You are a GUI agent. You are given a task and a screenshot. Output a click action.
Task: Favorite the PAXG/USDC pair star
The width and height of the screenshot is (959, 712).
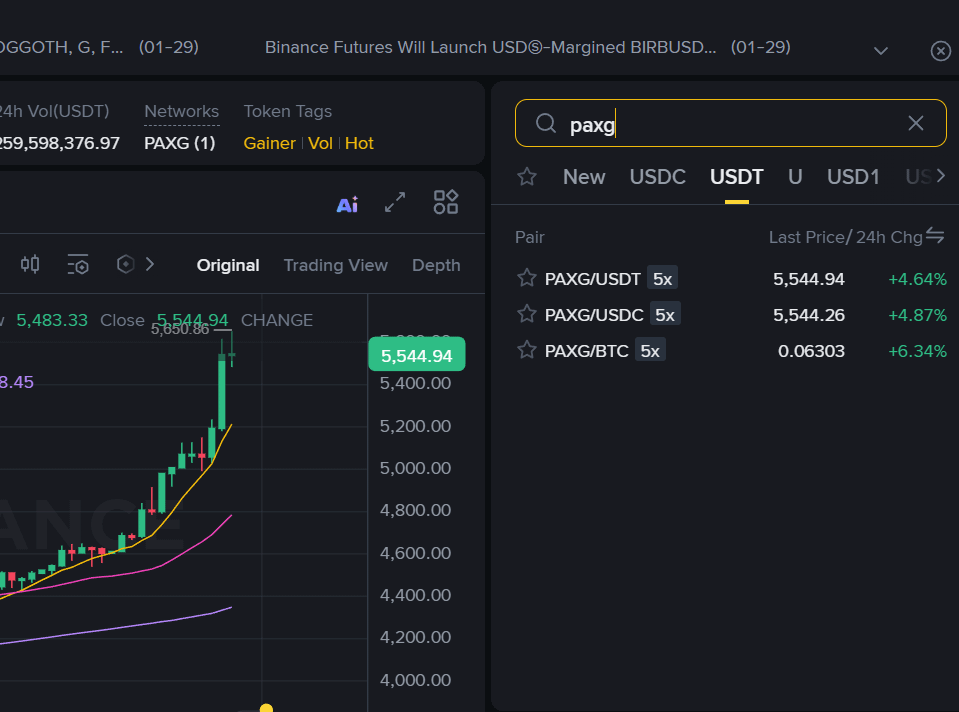coord(527,315)
